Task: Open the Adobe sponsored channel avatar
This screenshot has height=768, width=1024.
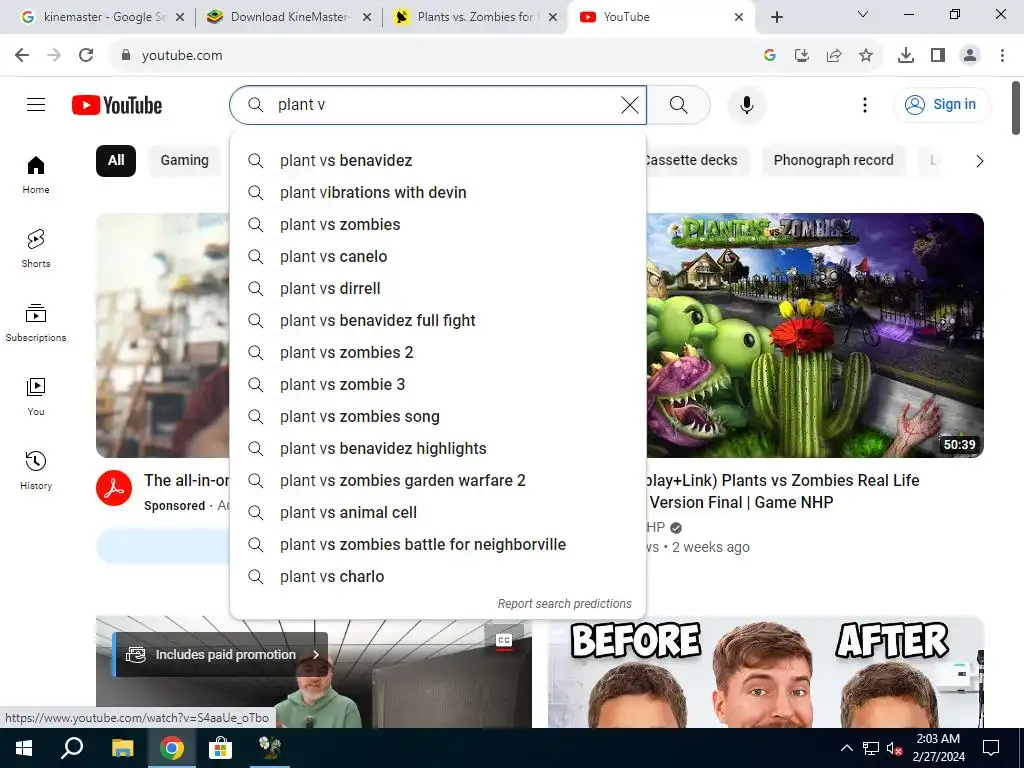Action: click(114, 488)
